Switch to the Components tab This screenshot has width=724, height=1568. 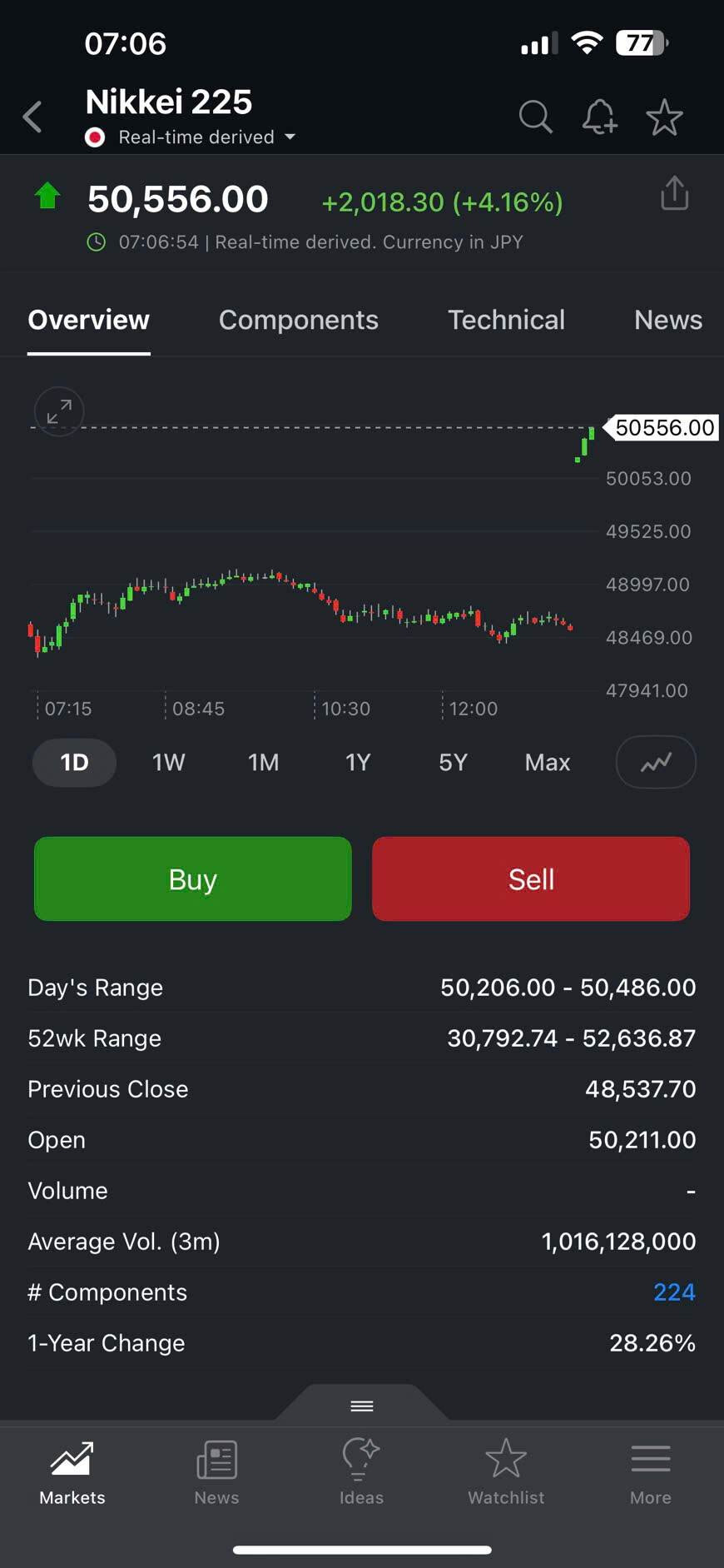(x=298, y=320)
